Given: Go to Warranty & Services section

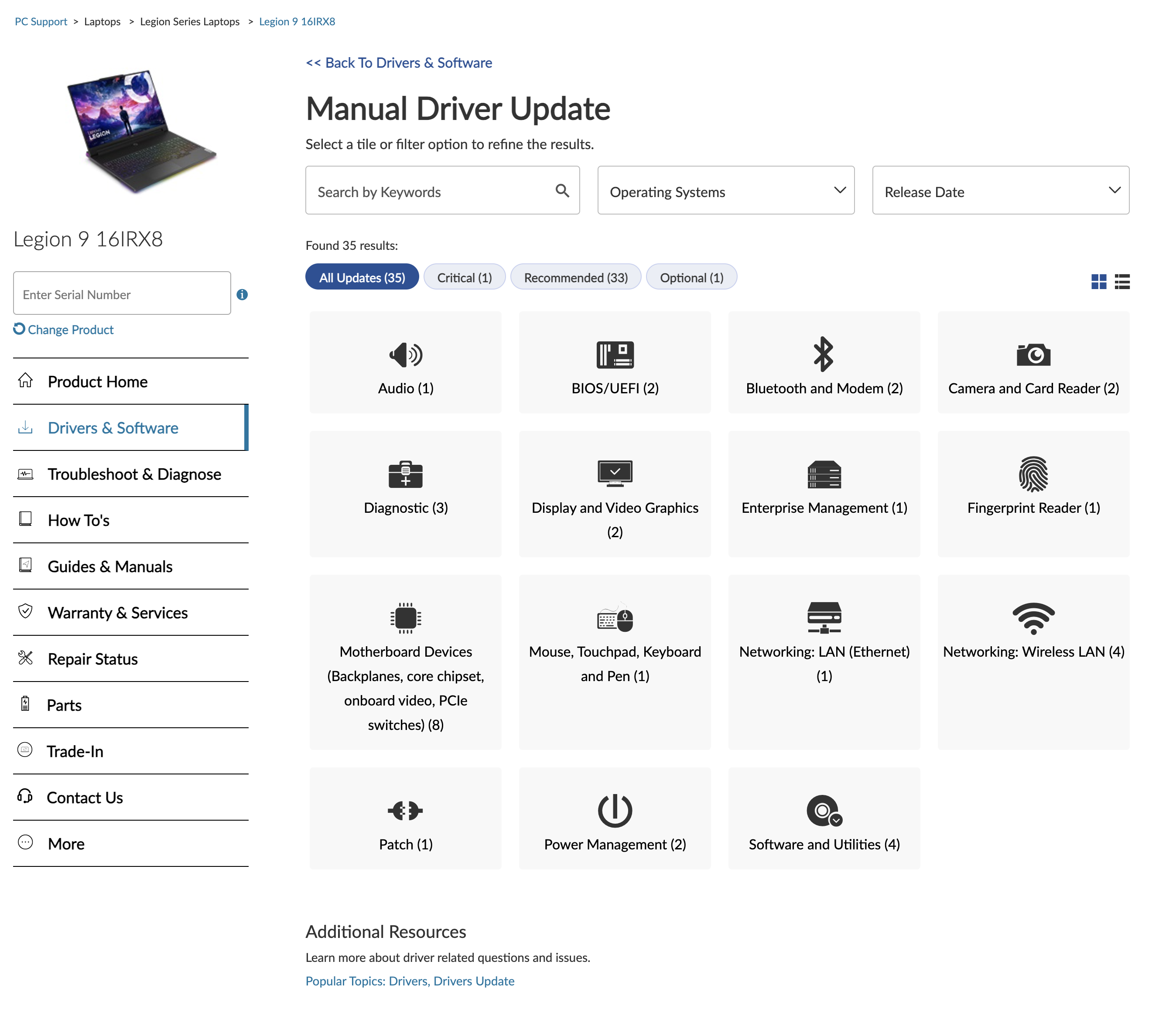Looking at the screenshot, I should click(x=117, y=613).
